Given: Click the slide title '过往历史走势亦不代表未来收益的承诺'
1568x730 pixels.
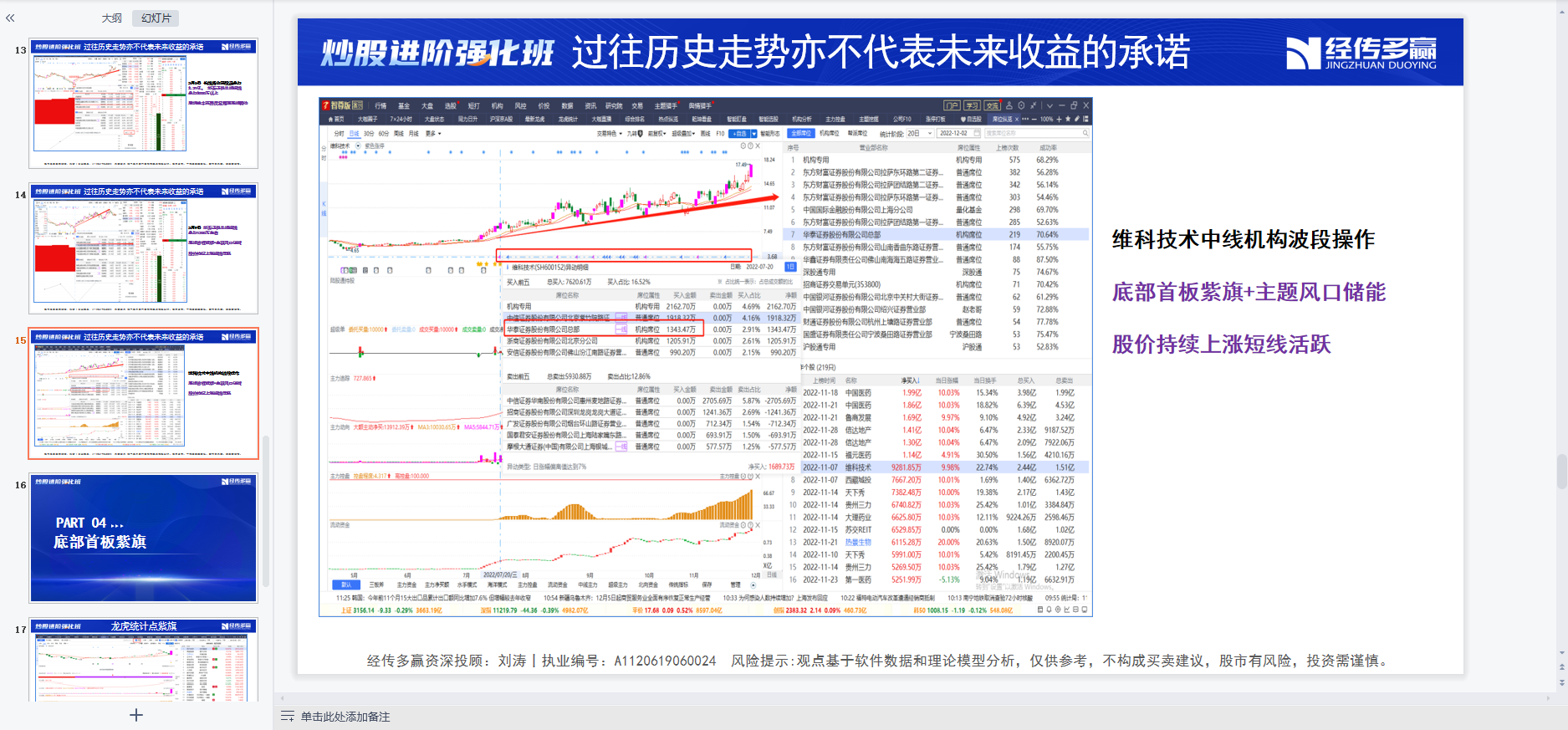Looking at the screenshot, I should coord(881,52).
